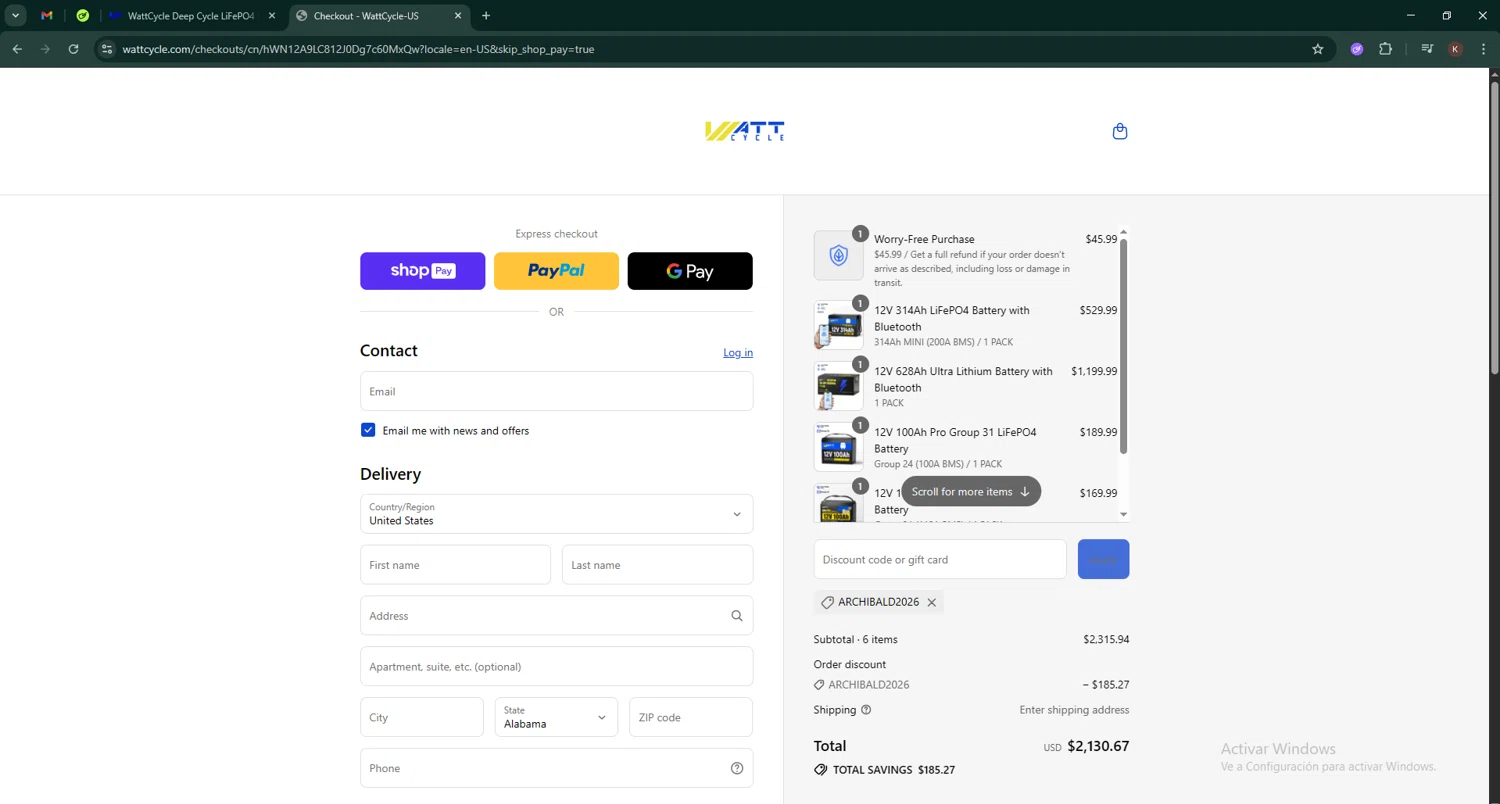Image resolution: width=1500 pixels, height=804 pixels.
Task: Click the Shipping info question icon
Action: [866, 710]
